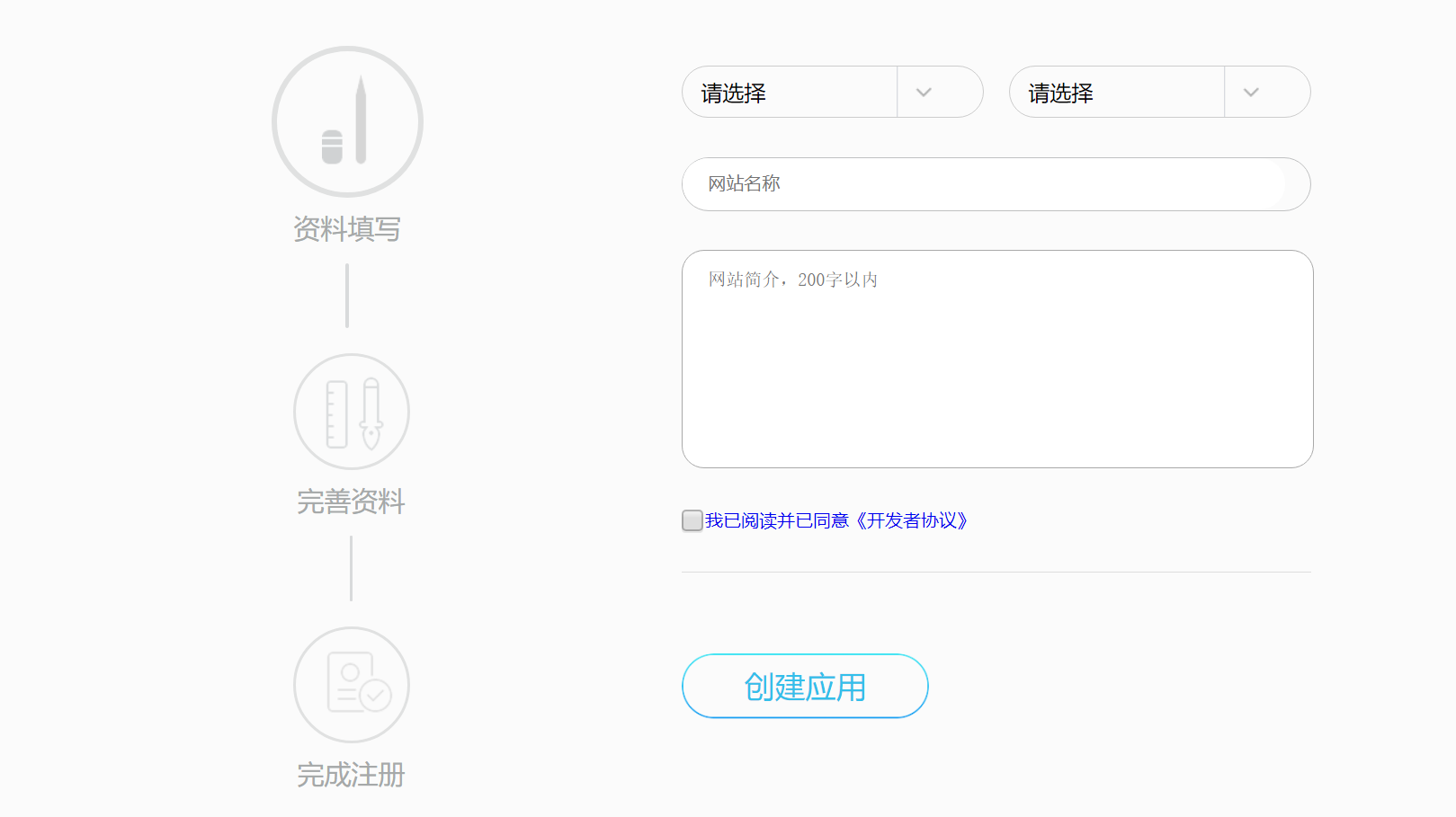
Task: Click the small eraser inside 资料填写 icon
Action: [332, 147]
